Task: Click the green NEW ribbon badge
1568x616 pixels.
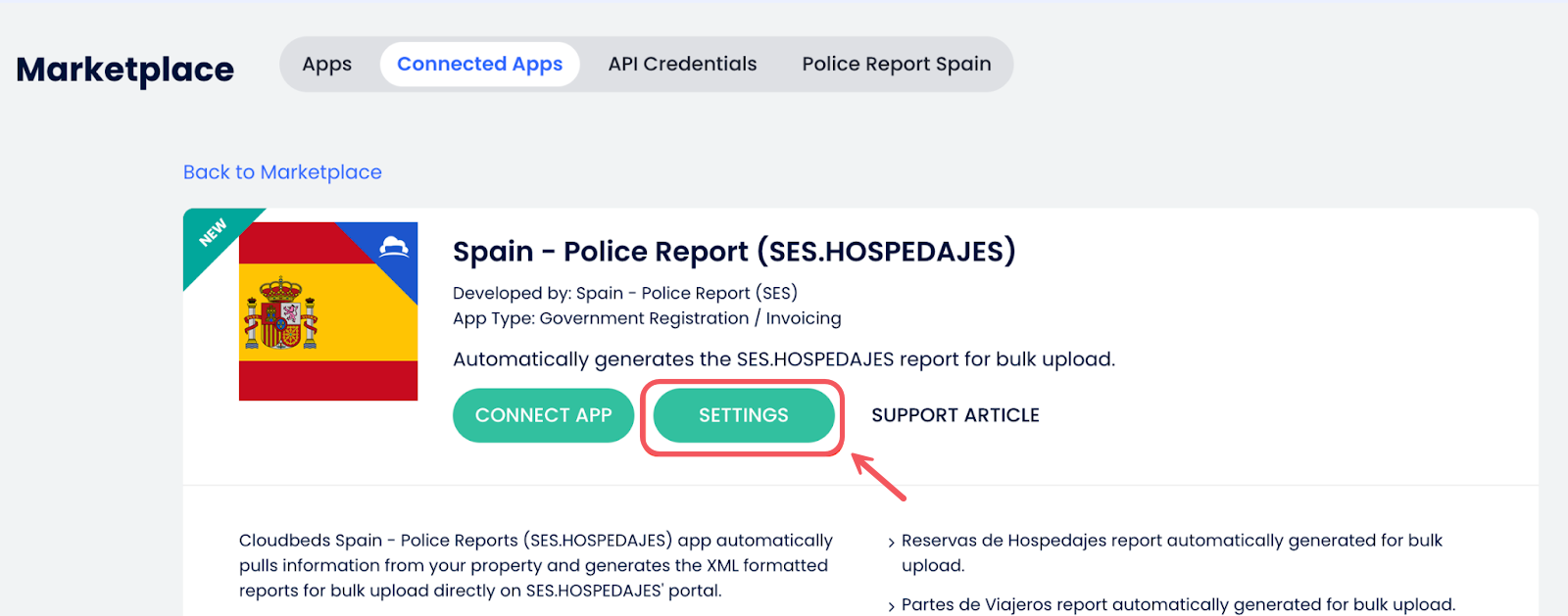Action: click(213, 233)
